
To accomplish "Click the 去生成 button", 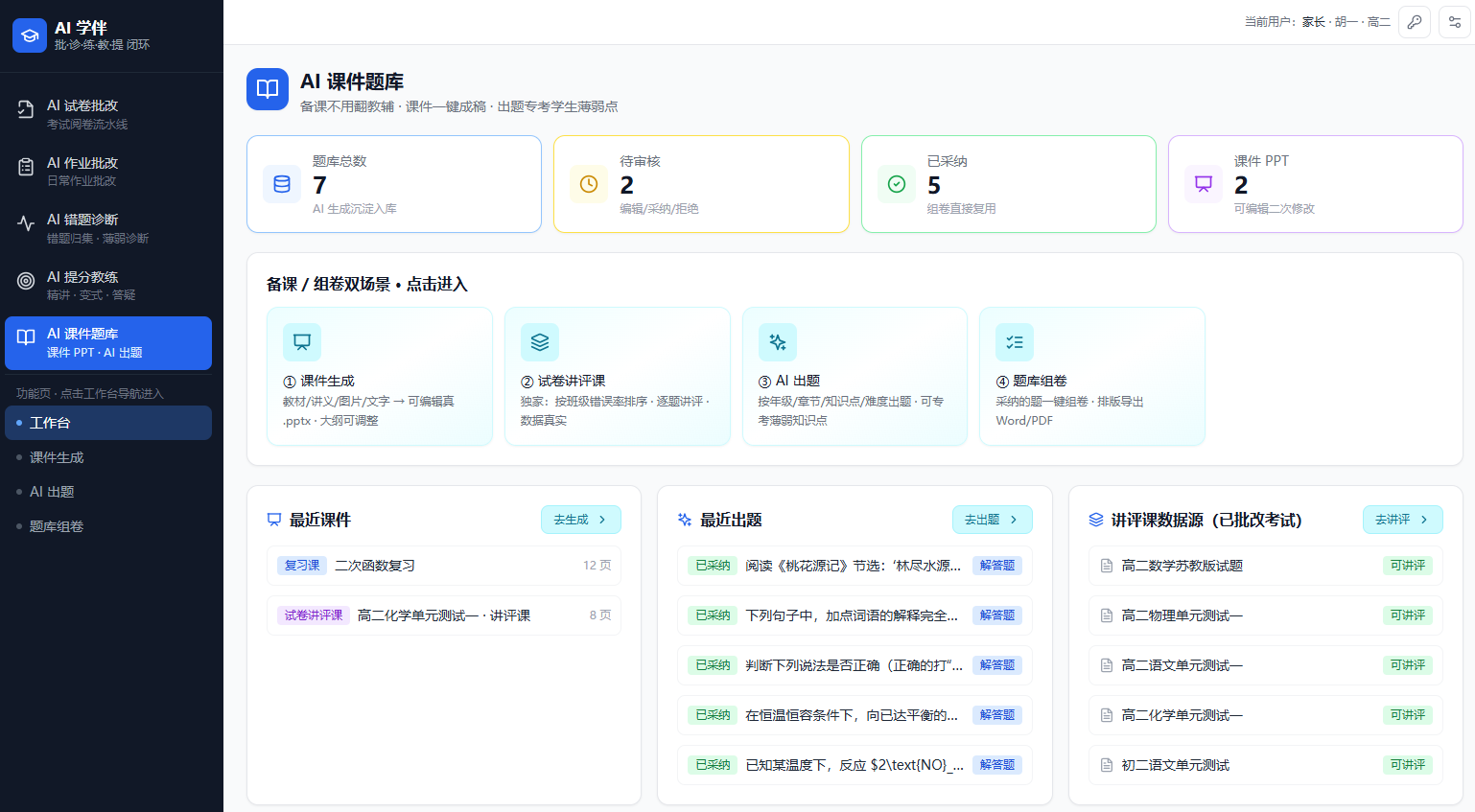I will pos(581,520).
